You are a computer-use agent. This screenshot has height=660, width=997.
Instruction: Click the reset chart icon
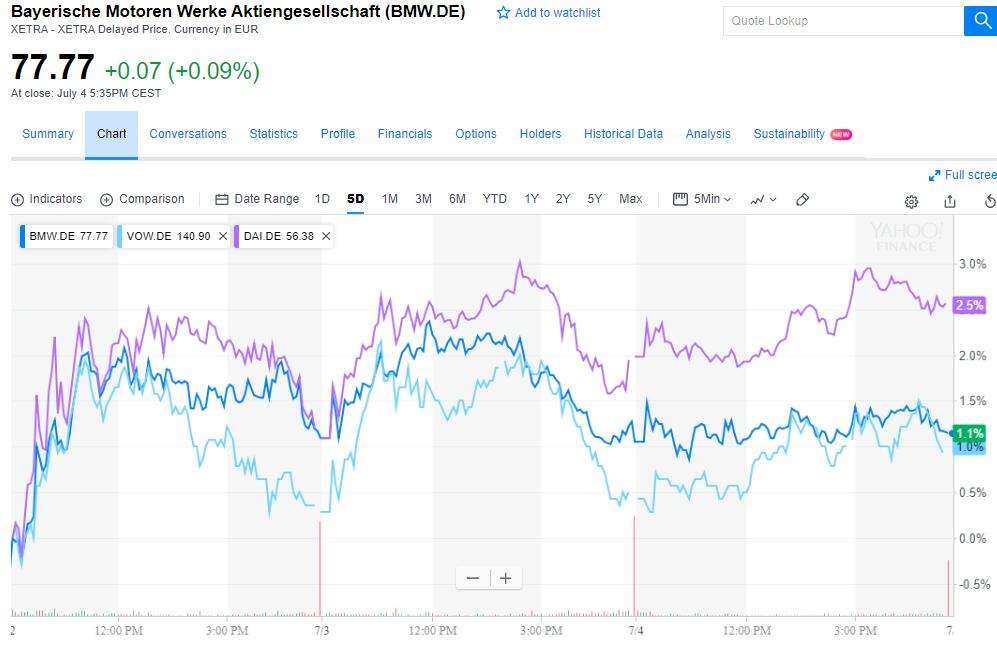coord(990,200)
